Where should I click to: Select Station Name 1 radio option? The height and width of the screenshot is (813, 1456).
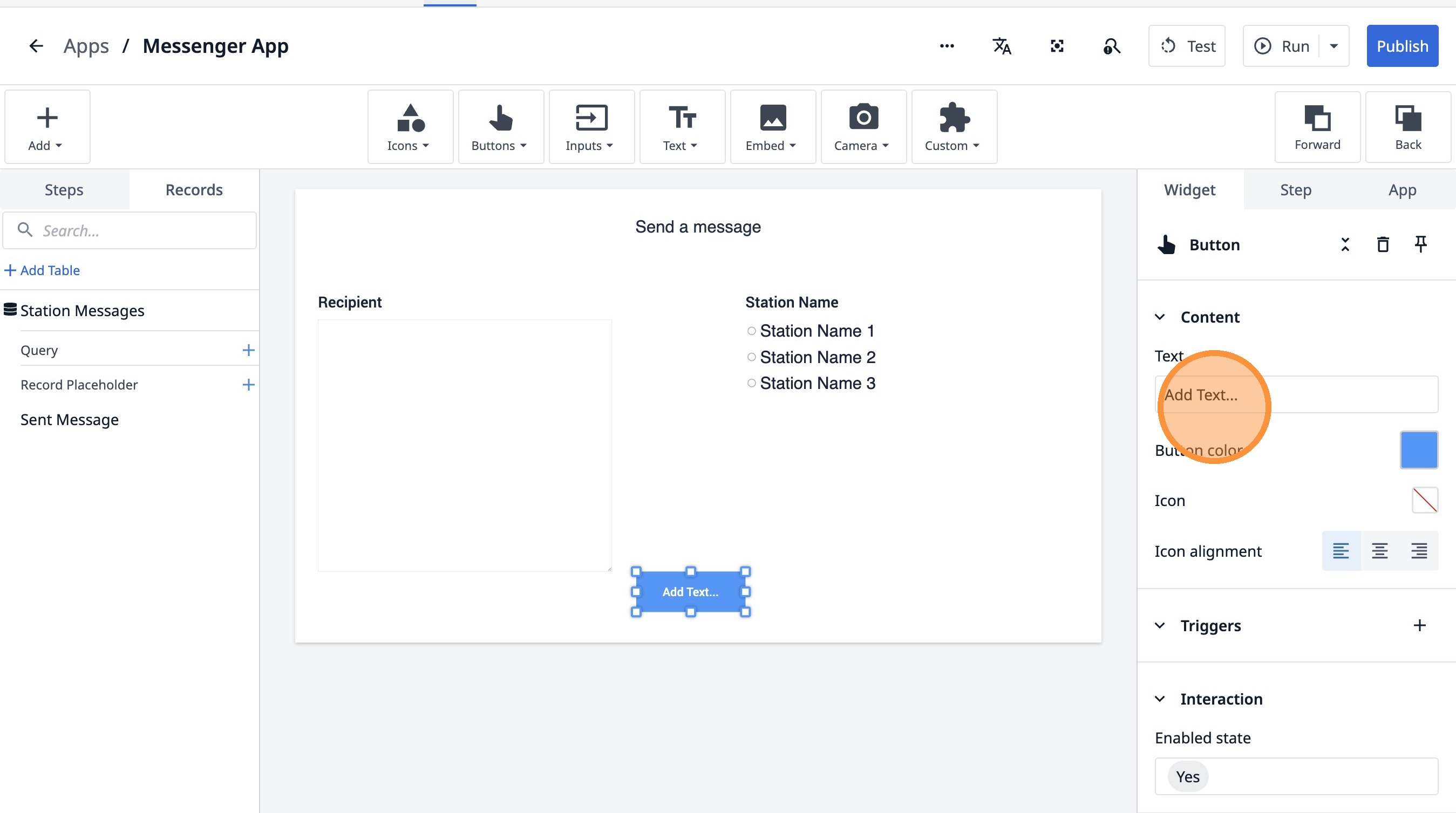pos(751,331)
